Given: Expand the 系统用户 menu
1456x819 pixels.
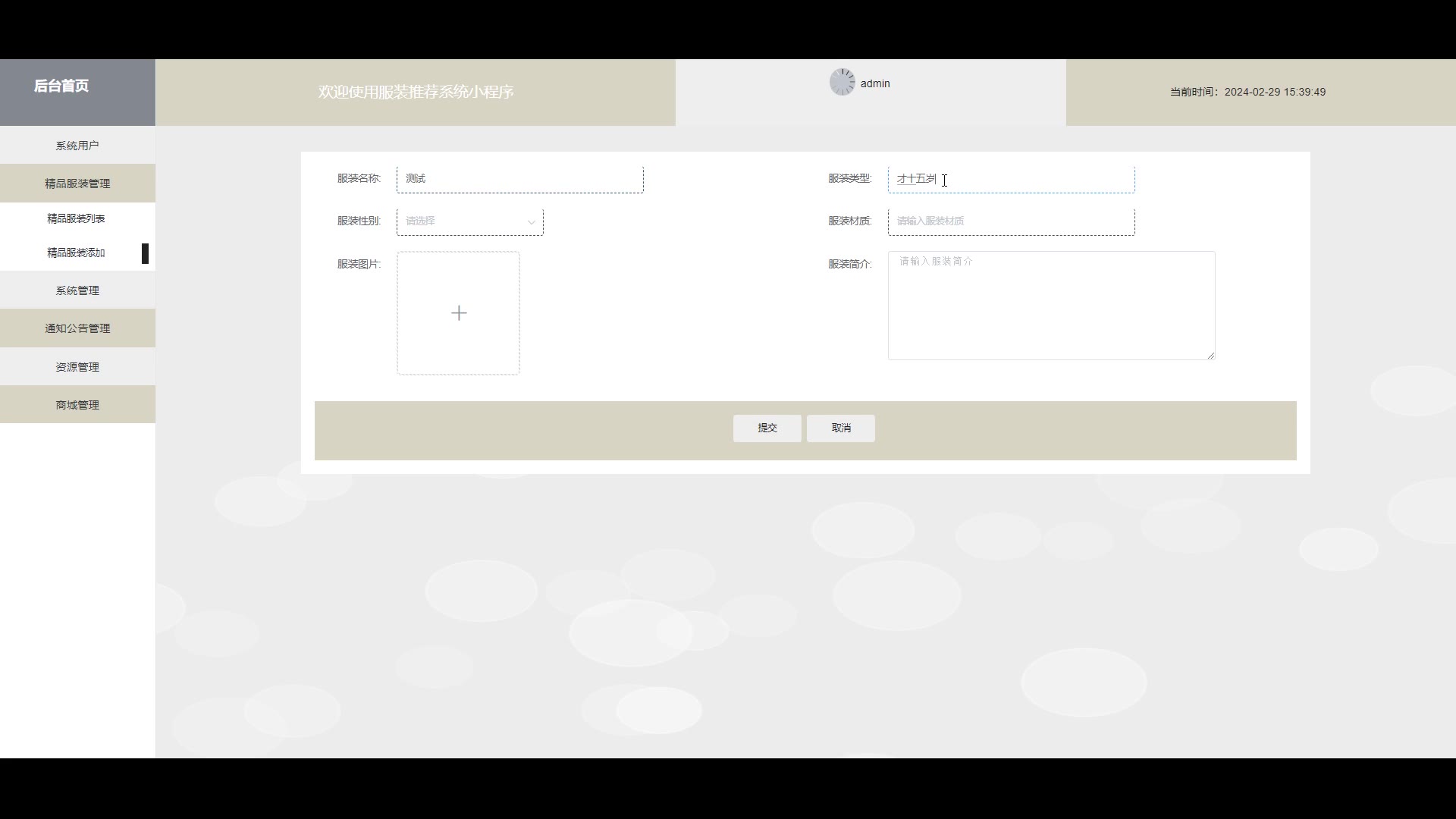Looking at the screenshot, I should click(77, 146).
